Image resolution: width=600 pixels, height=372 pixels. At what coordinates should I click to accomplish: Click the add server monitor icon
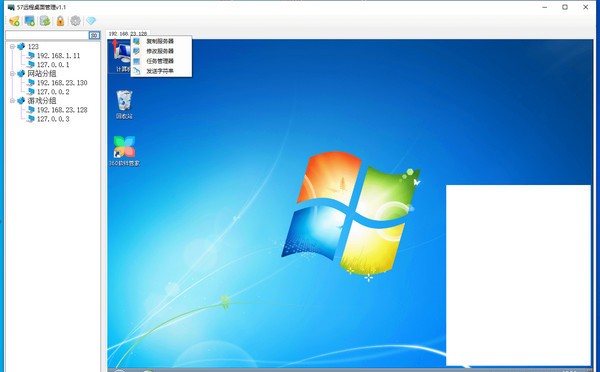click(29, 21)
